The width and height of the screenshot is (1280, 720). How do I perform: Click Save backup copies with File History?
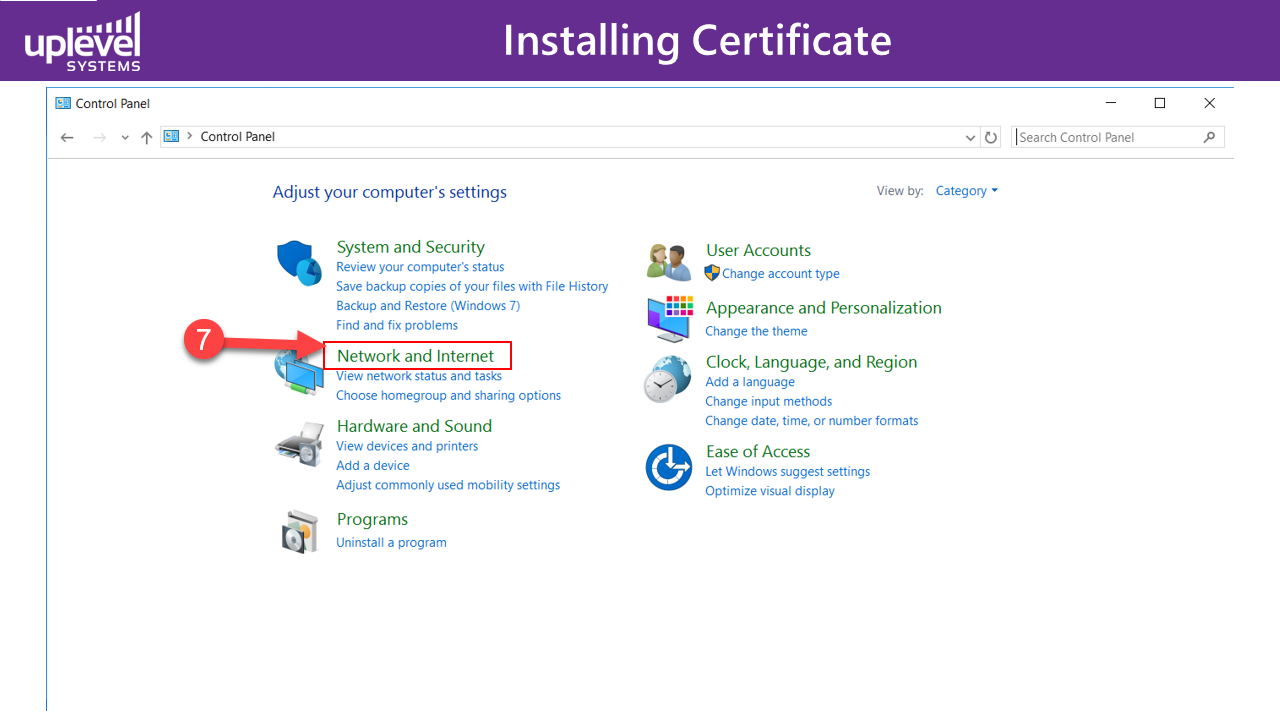click(472, 286)
